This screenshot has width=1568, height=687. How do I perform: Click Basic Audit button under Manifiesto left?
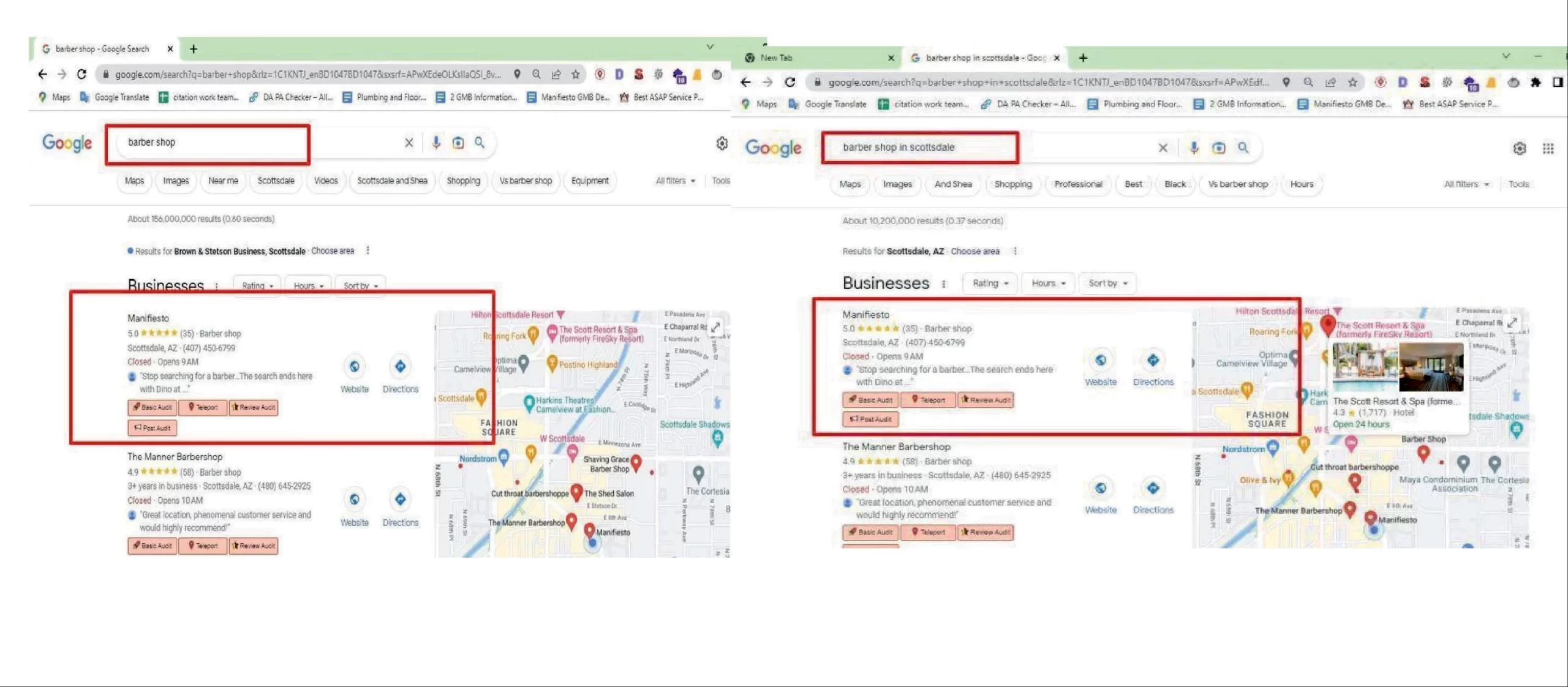(153, 407)
